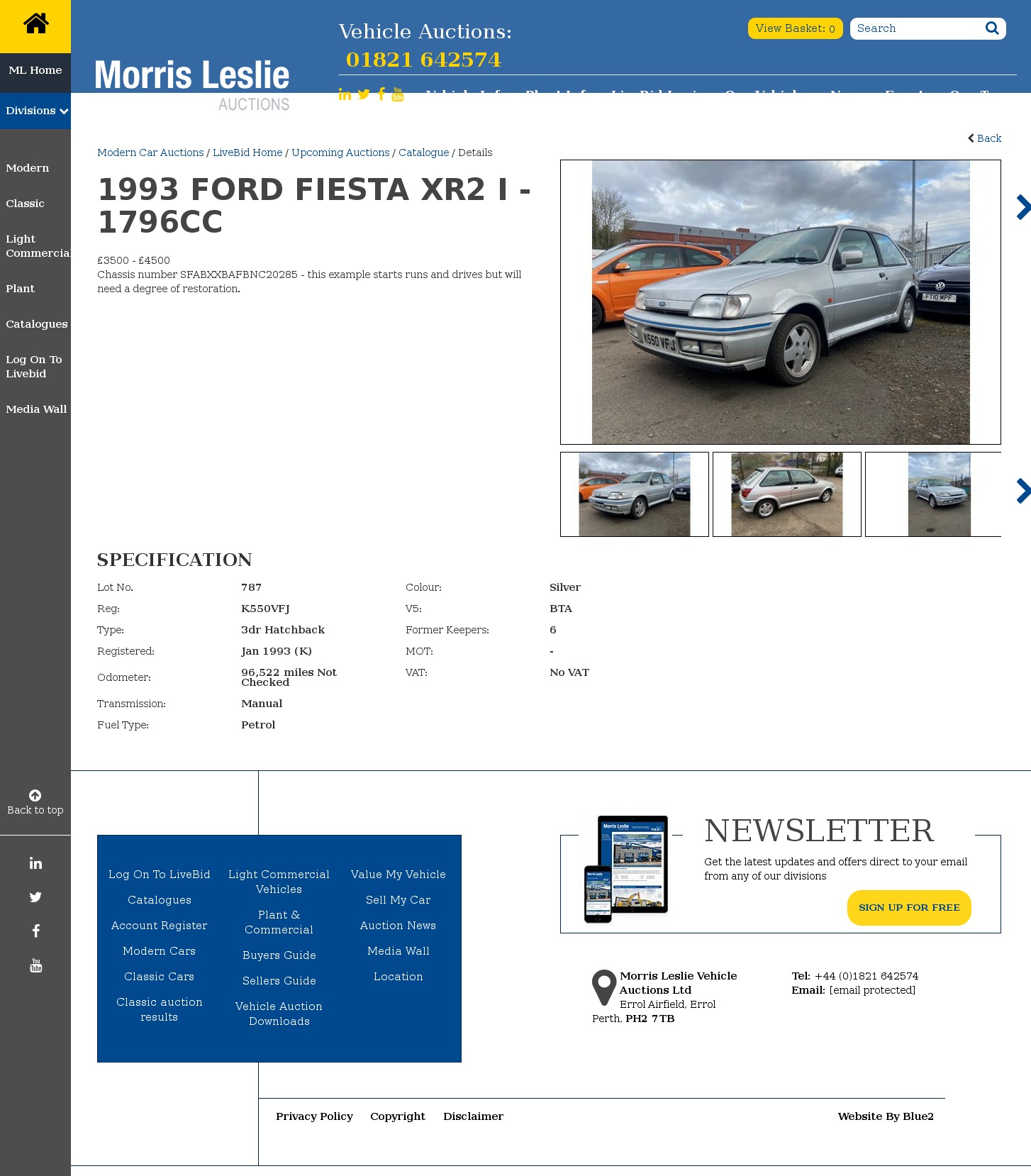Open Media Wall in the sidebar

coord(36,409)
